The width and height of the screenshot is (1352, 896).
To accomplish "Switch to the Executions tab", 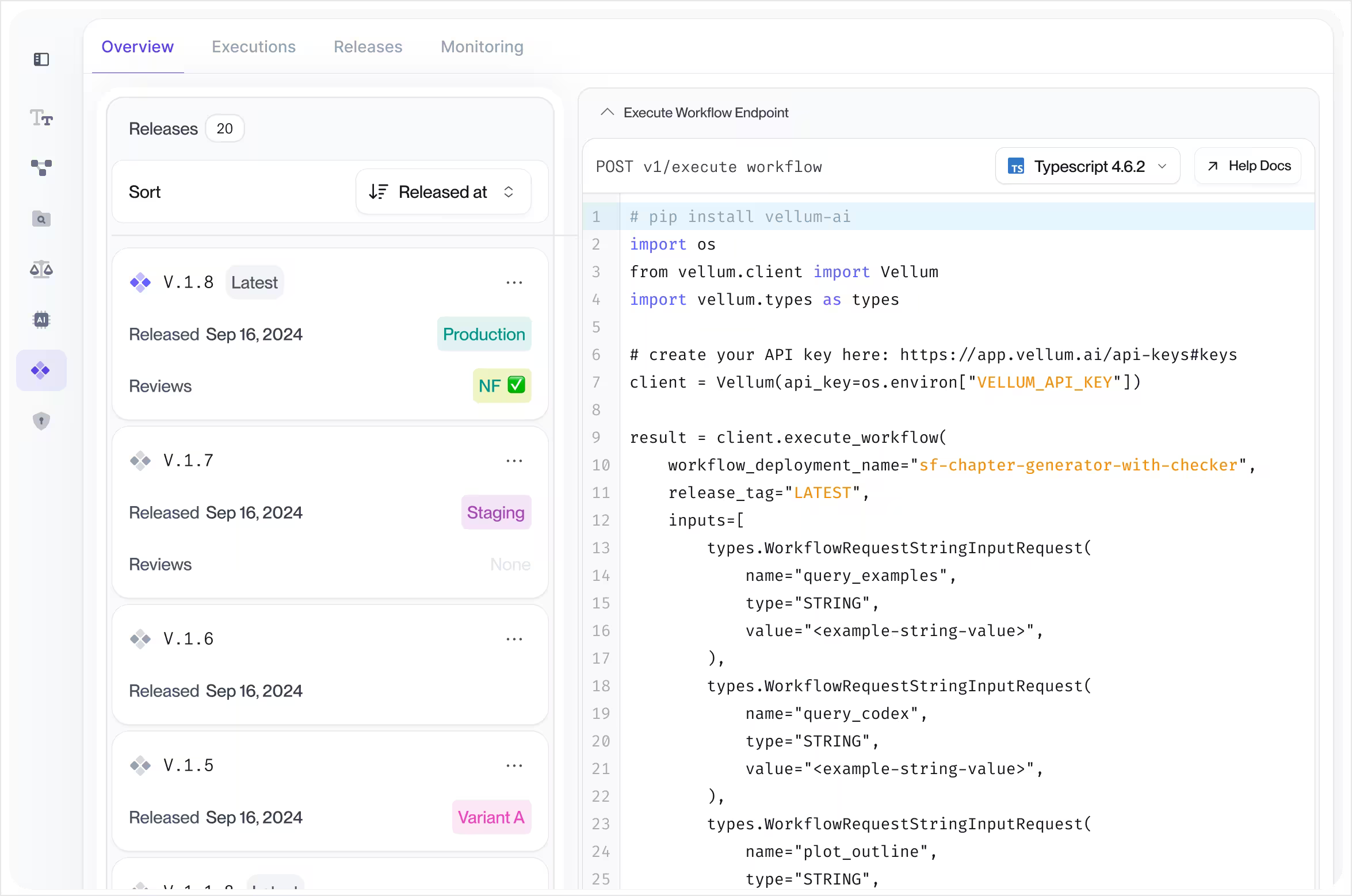I will 254,47.
